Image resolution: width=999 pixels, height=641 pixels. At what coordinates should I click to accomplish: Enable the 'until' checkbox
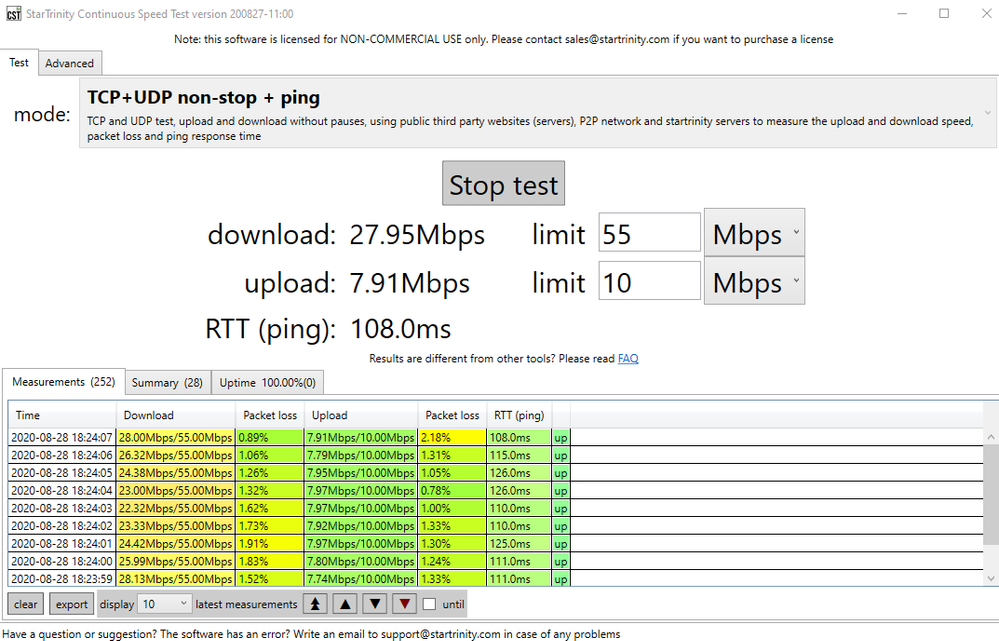click(429, 604)
